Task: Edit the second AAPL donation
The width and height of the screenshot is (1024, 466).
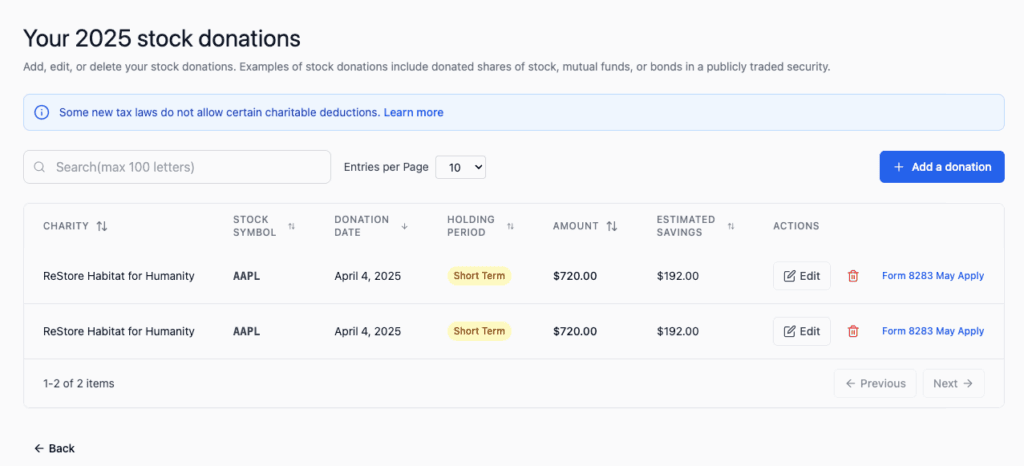Action: [801, 331]
